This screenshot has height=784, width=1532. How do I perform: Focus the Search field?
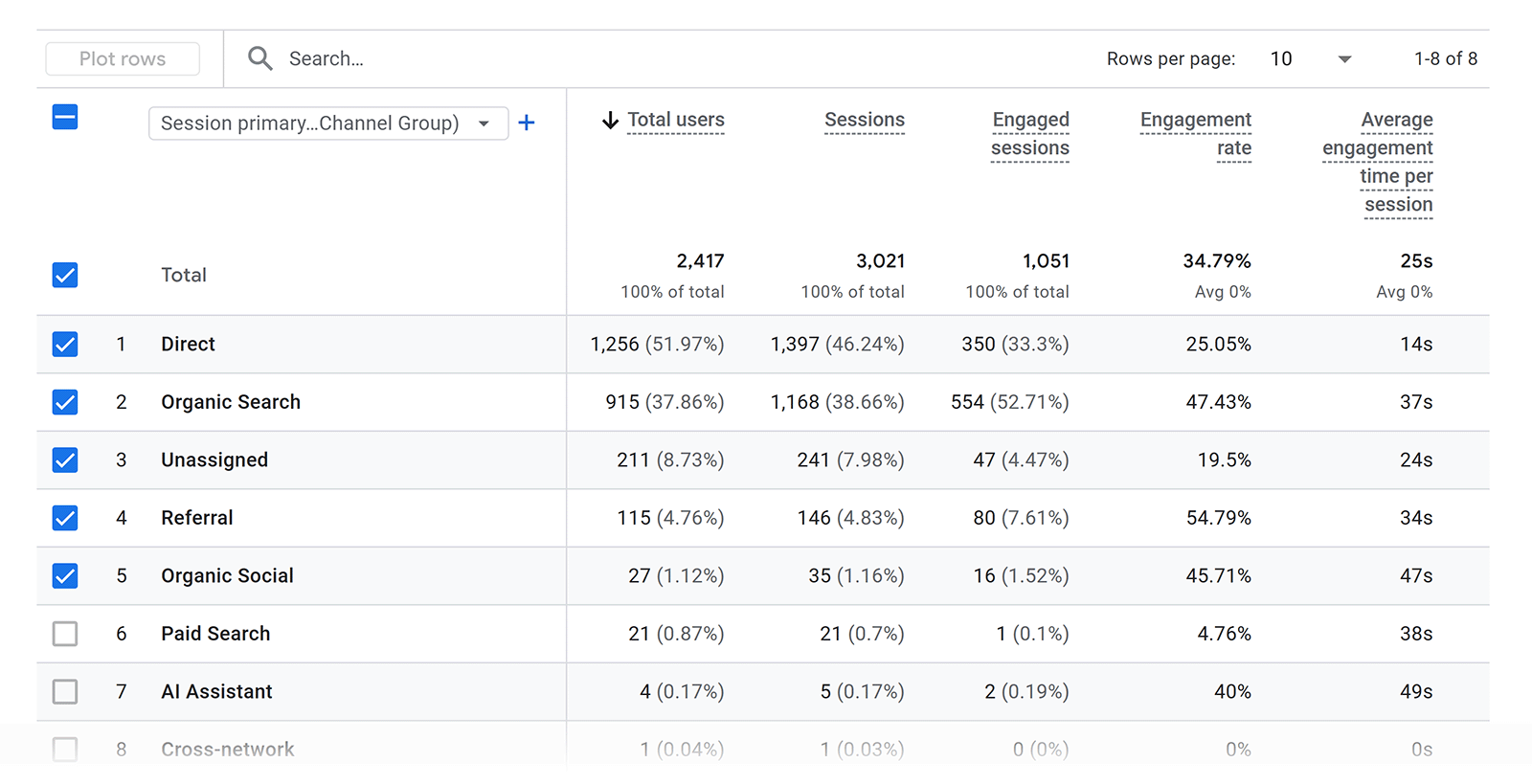(x=327, y=58)
